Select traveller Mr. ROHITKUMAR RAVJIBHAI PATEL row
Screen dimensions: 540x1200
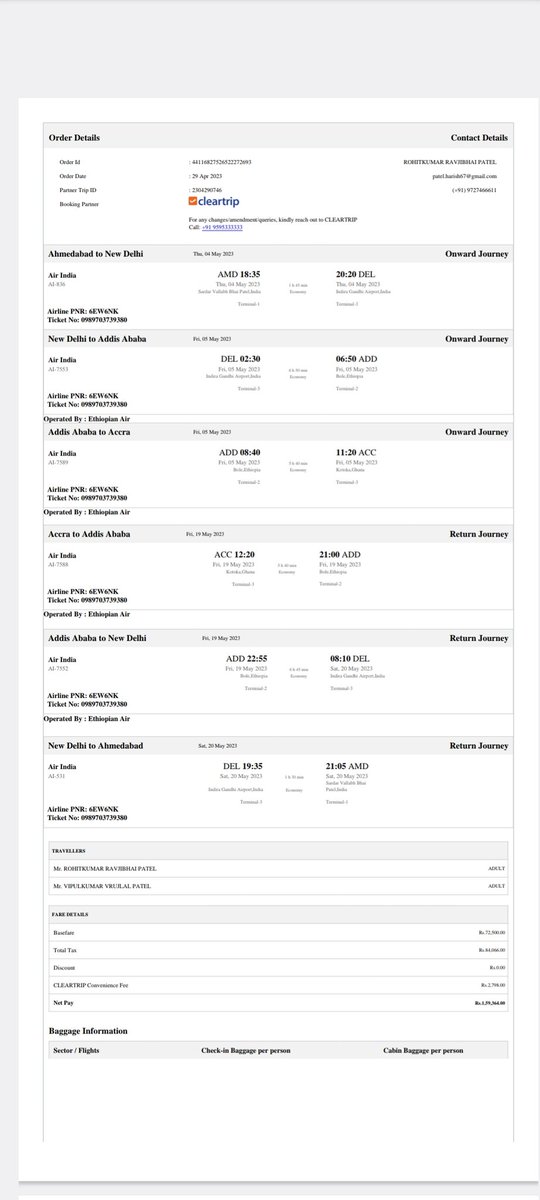tap(280, 868)
